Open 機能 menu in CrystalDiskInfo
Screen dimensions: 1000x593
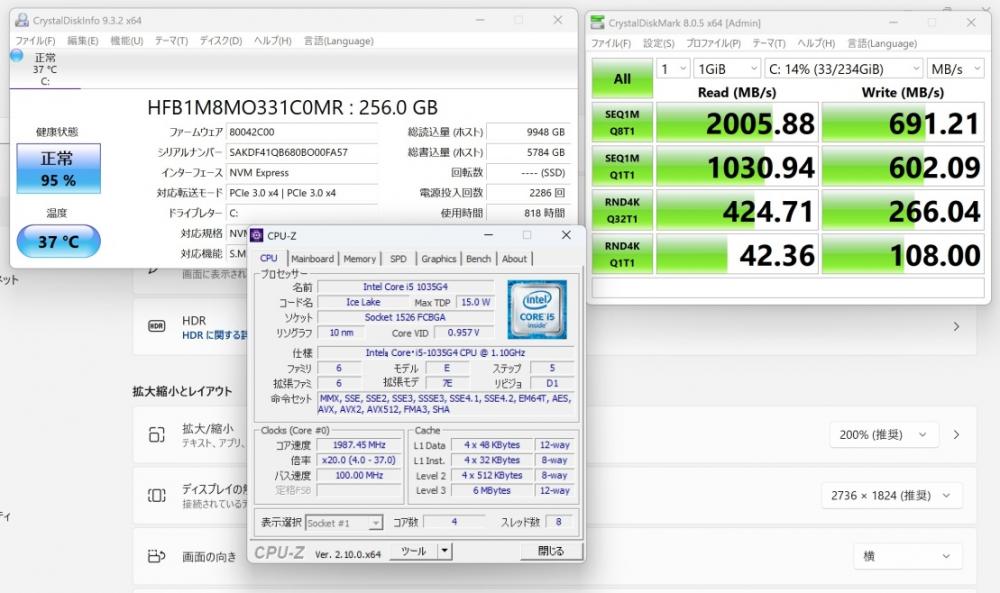(126, 41)
